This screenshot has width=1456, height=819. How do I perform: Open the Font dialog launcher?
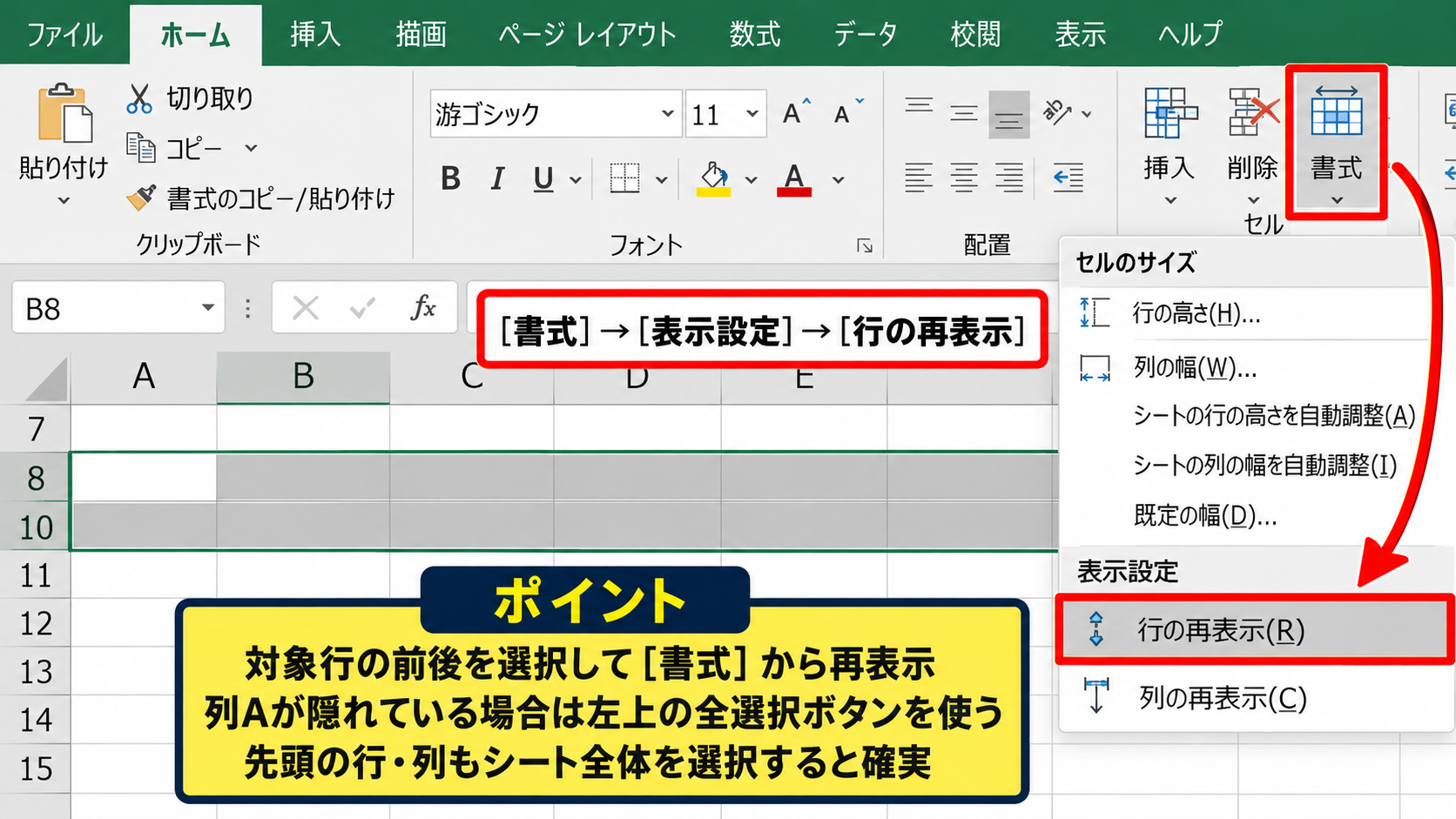click(865, 246)
